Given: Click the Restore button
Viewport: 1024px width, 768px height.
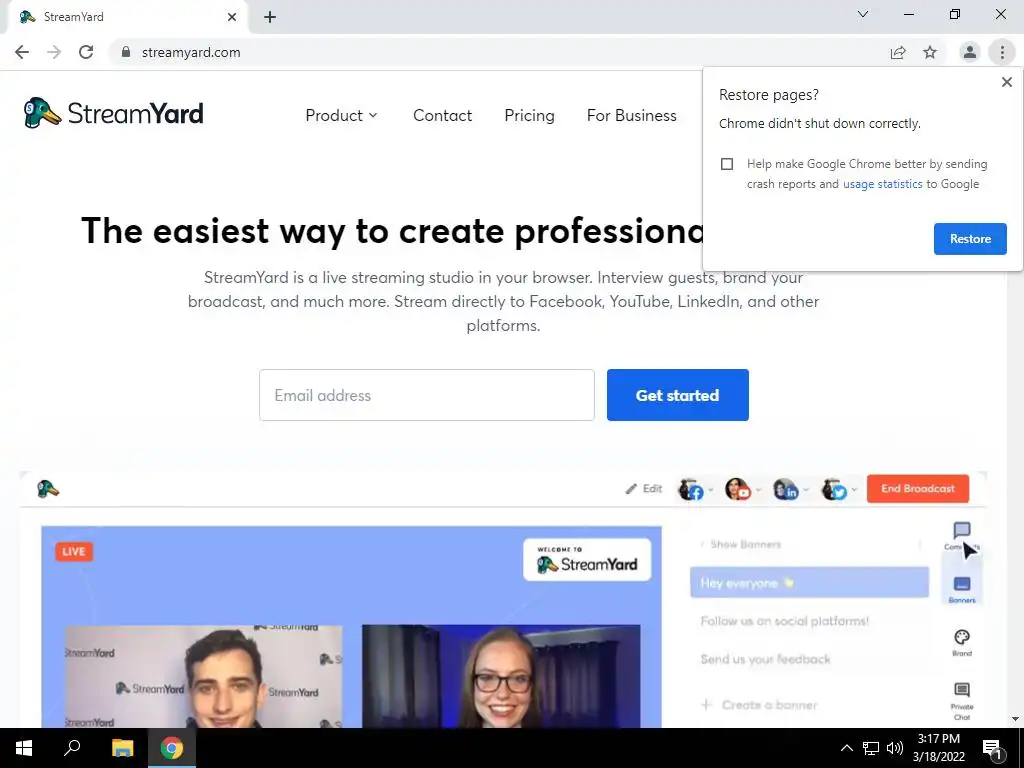Looking at the screenshot, I should click(x=970, y=239).
